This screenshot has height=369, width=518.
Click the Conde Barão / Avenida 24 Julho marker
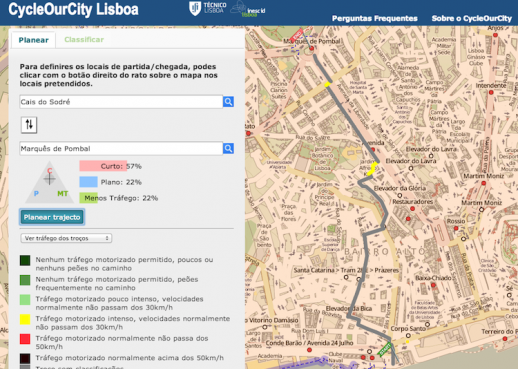[x=309, y=350]
